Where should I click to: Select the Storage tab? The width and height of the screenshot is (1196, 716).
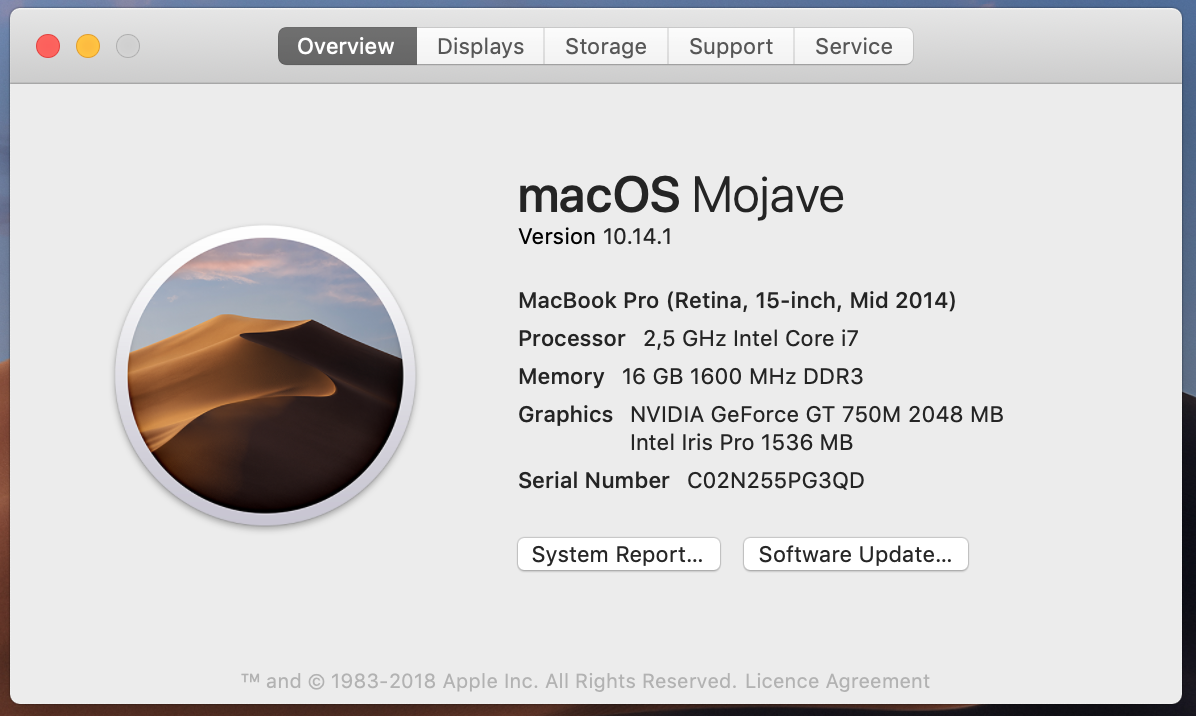click(x=606, y=47)
